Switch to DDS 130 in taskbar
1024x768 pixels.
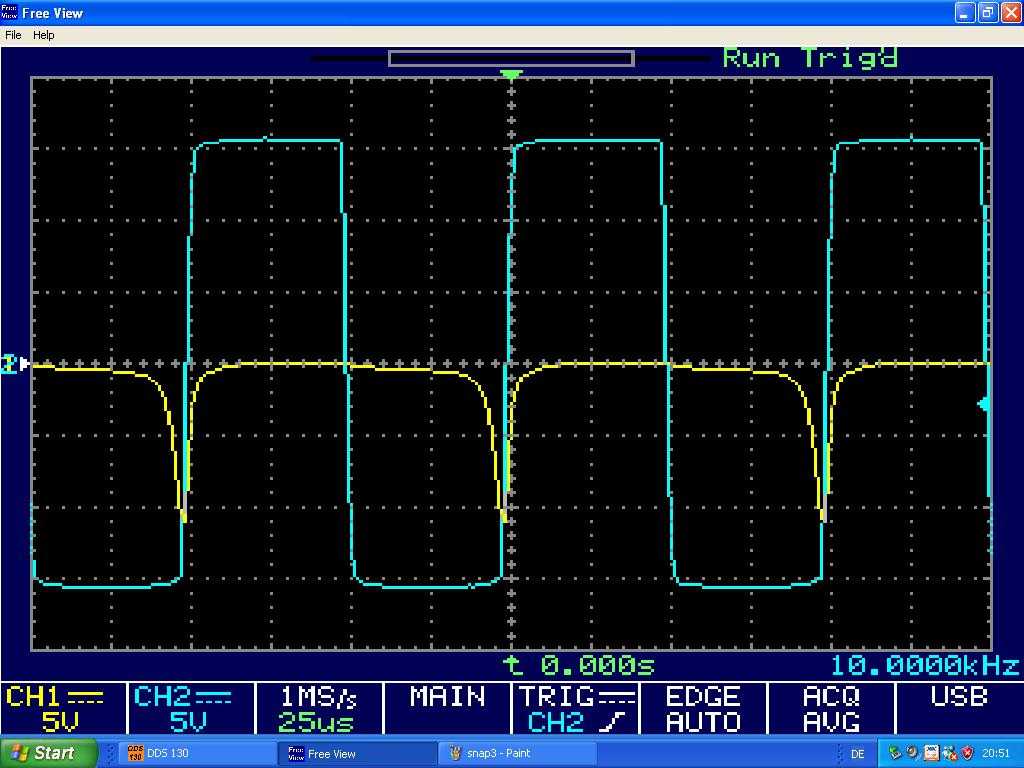tap(196, 753)
